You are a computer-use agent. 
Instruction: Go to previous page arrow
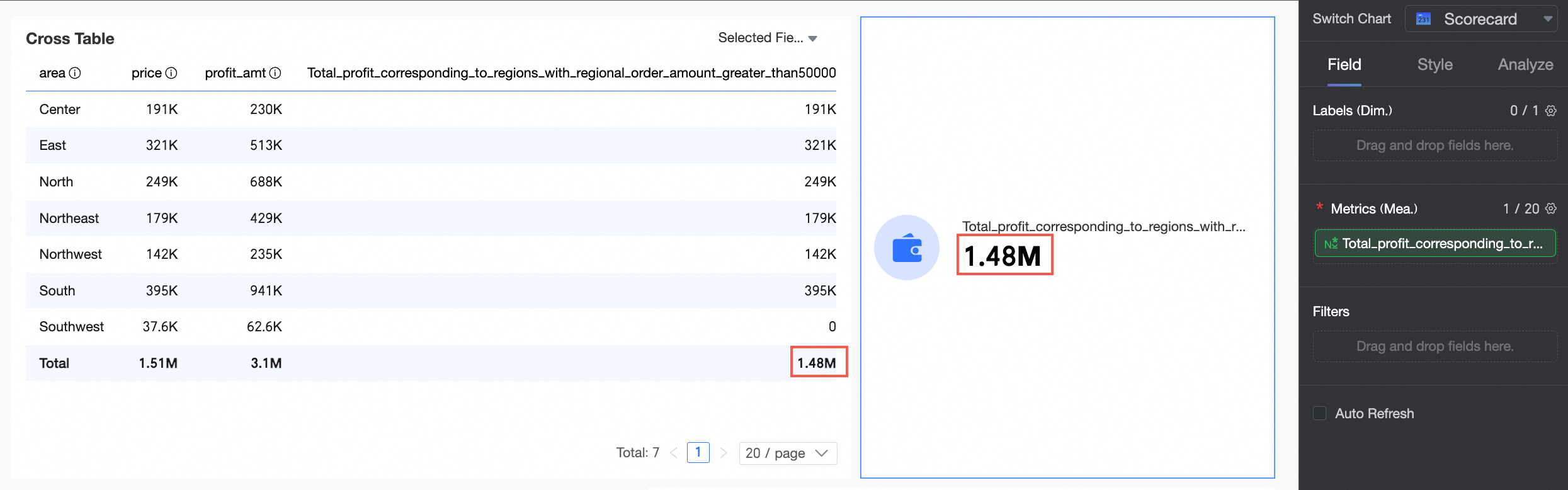pyautogui.click(x=674, y=453)
